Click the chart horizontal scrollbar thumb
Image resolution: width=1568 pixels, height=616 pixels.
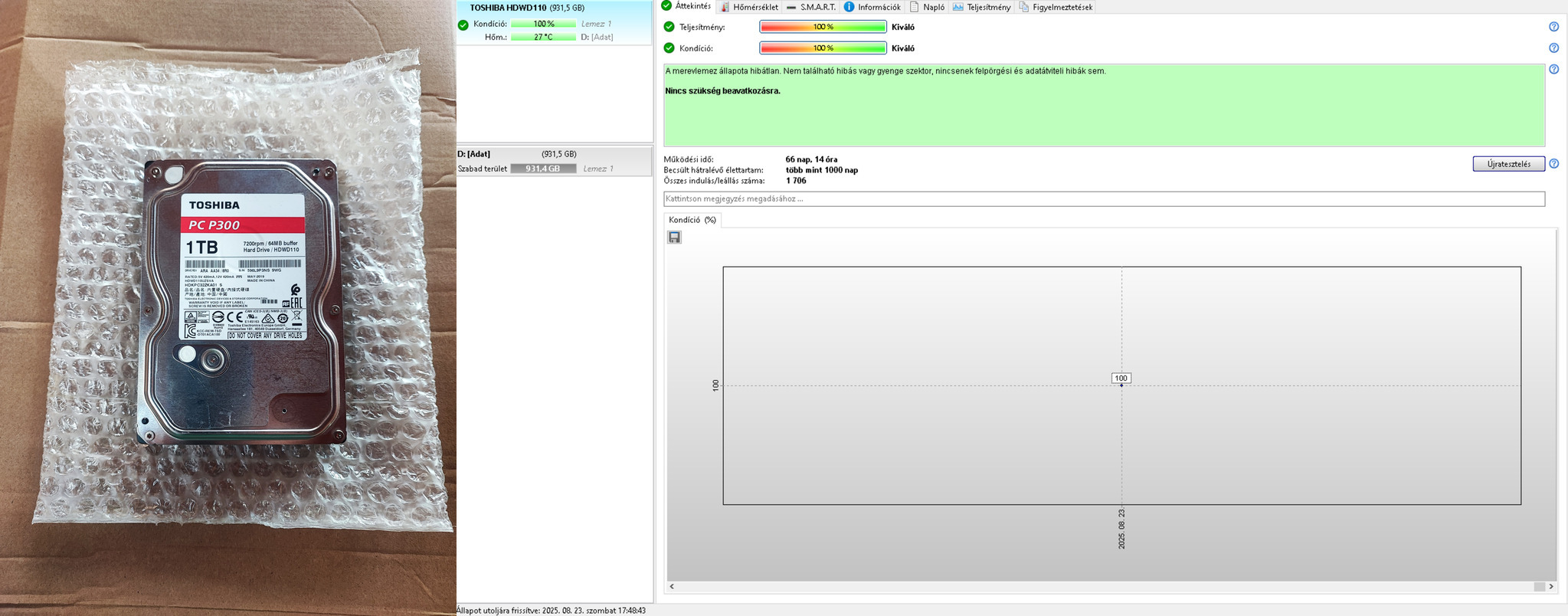pos(1539,586)
